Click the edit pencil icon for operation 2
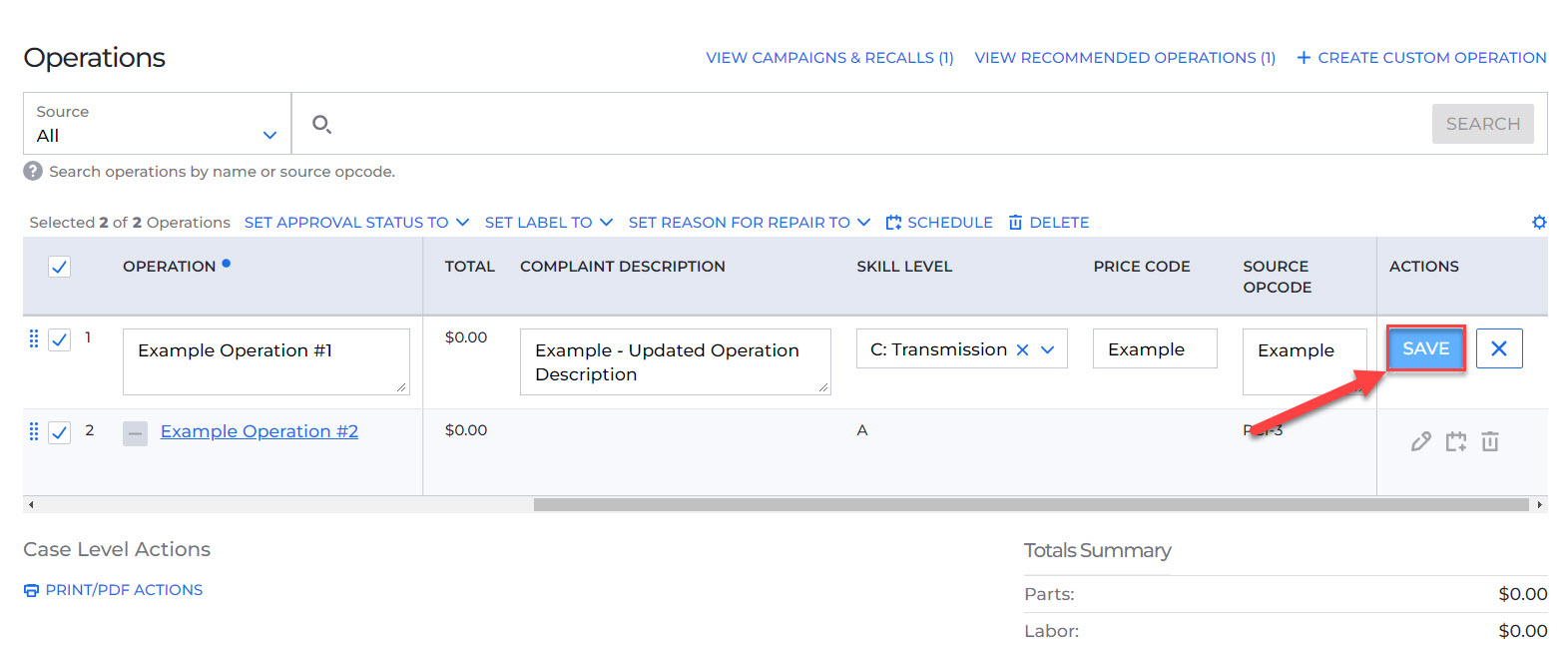Viewport: 1568px width, 650px height. [1421, 441]
